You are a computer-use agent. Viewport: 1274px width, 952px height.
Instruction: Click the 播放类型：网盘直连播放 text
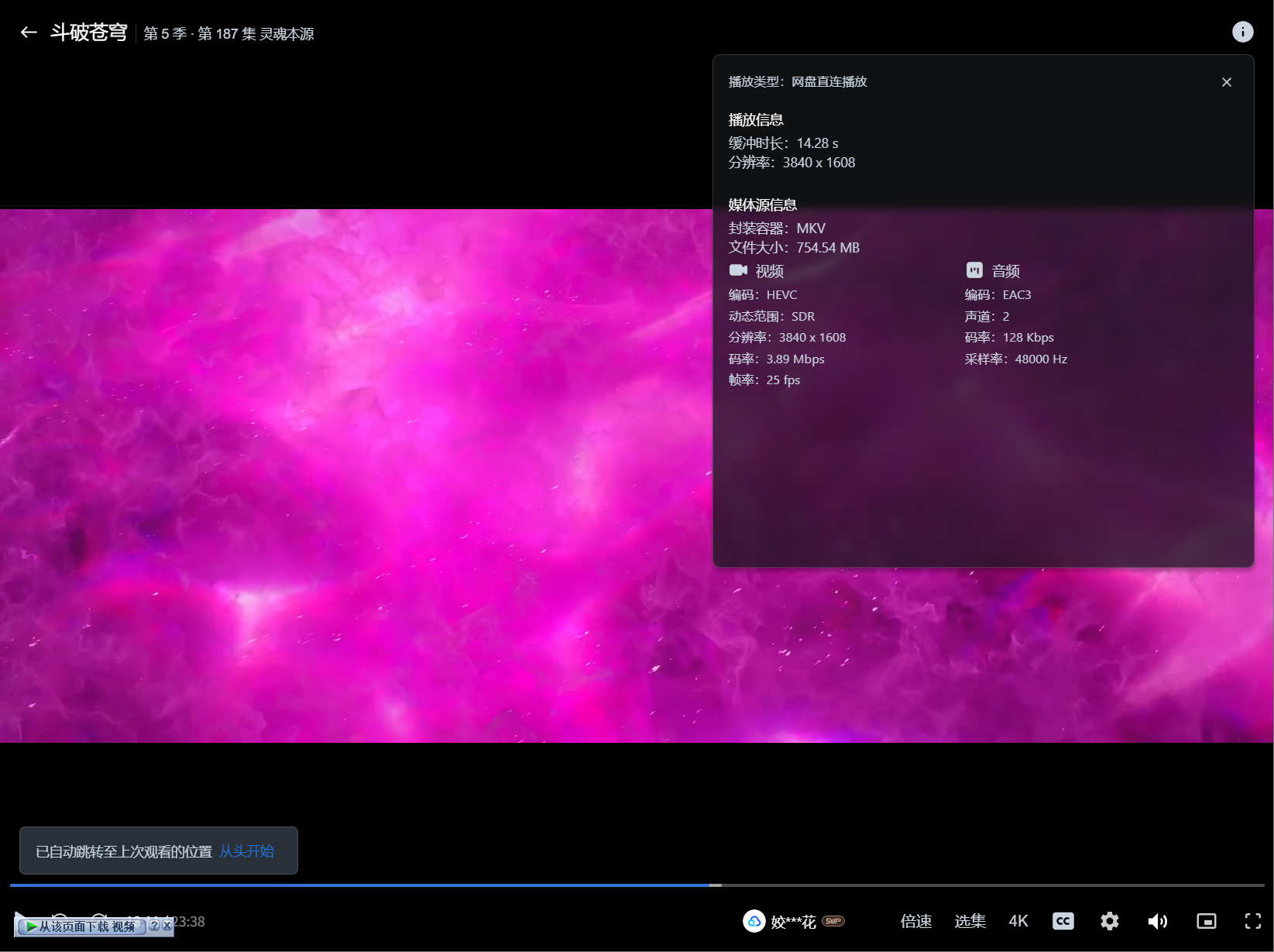(798, 82)
